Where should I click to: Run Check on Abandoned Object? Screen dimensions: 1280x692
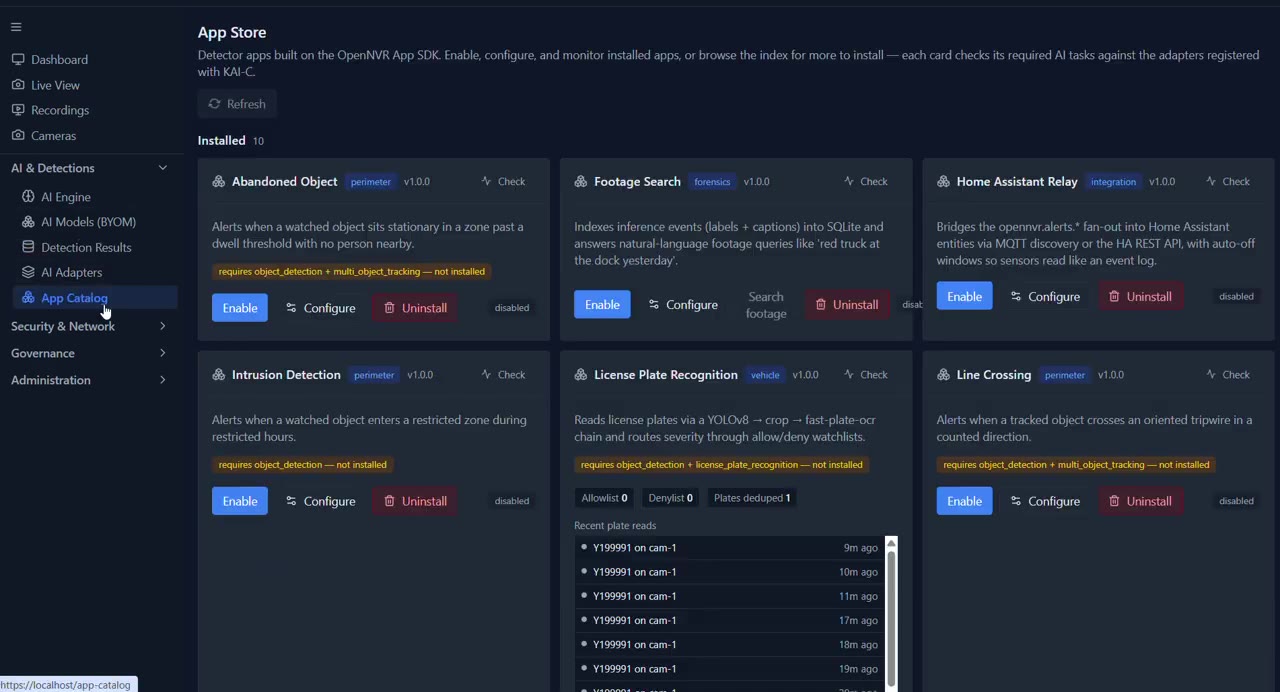503,182
